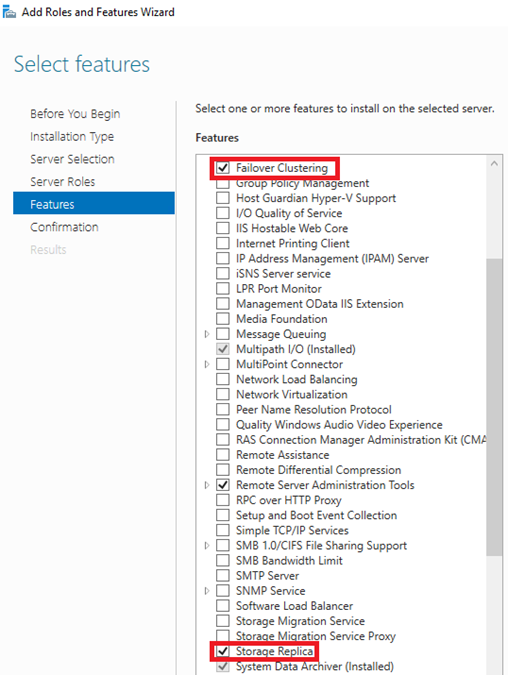This screenshot has height=675, width=508.
Task: Uncheck the Storage Replica checkbox
Action: [223, 651]
